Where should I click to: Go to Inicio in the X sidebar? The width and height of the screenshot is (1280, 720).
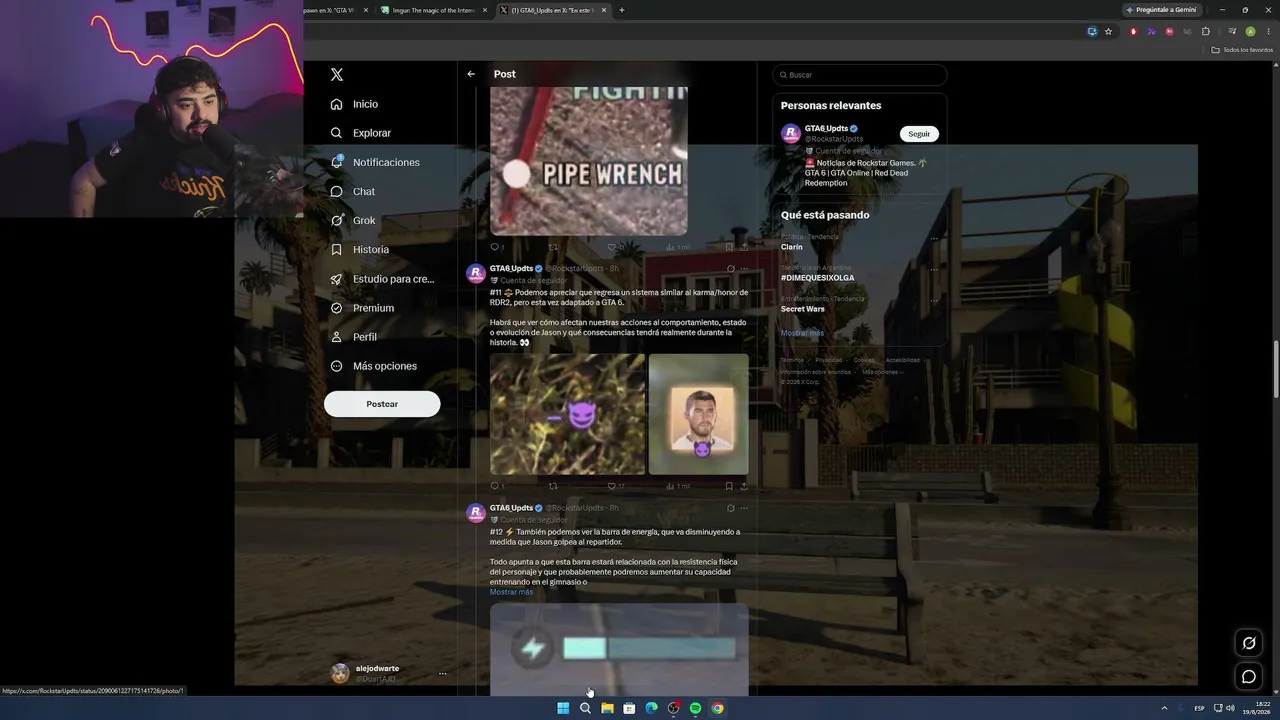[355, 104]
